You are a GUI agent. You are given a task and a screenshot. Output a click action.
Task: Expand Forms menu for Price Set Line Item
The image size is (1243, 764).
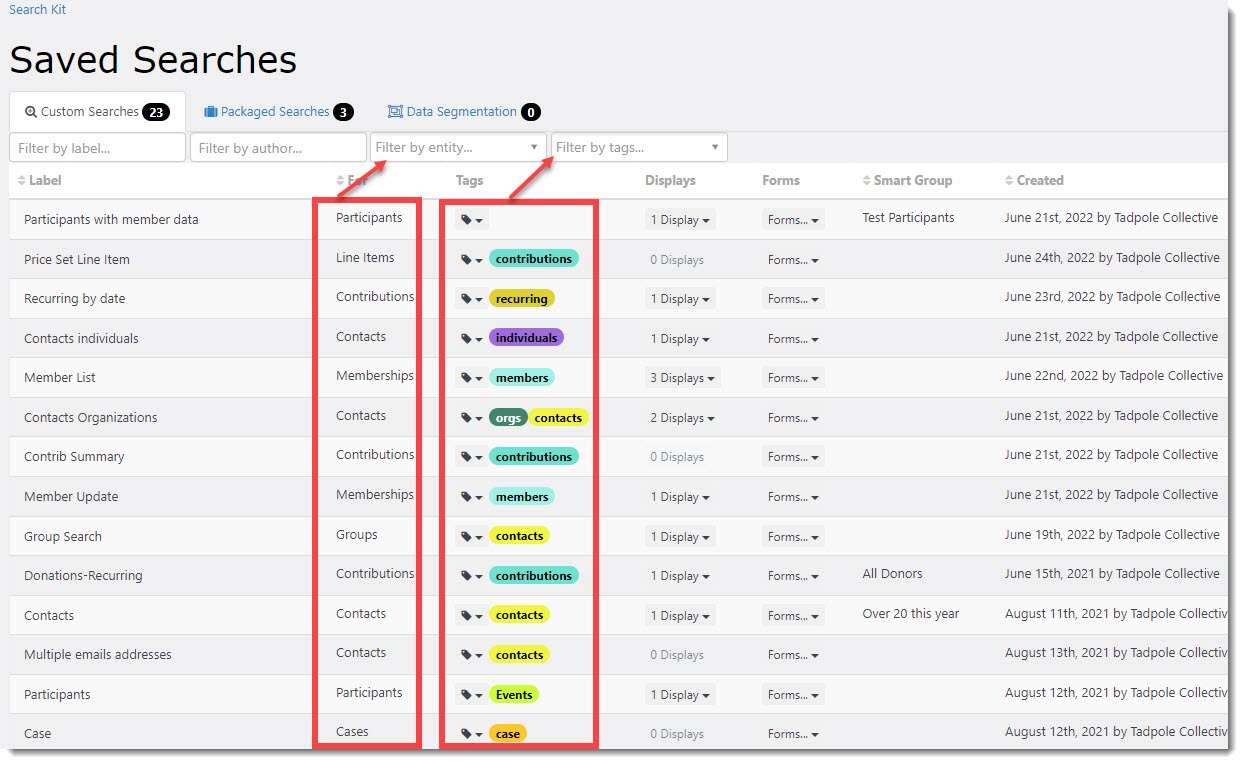(x=793, y=260)
